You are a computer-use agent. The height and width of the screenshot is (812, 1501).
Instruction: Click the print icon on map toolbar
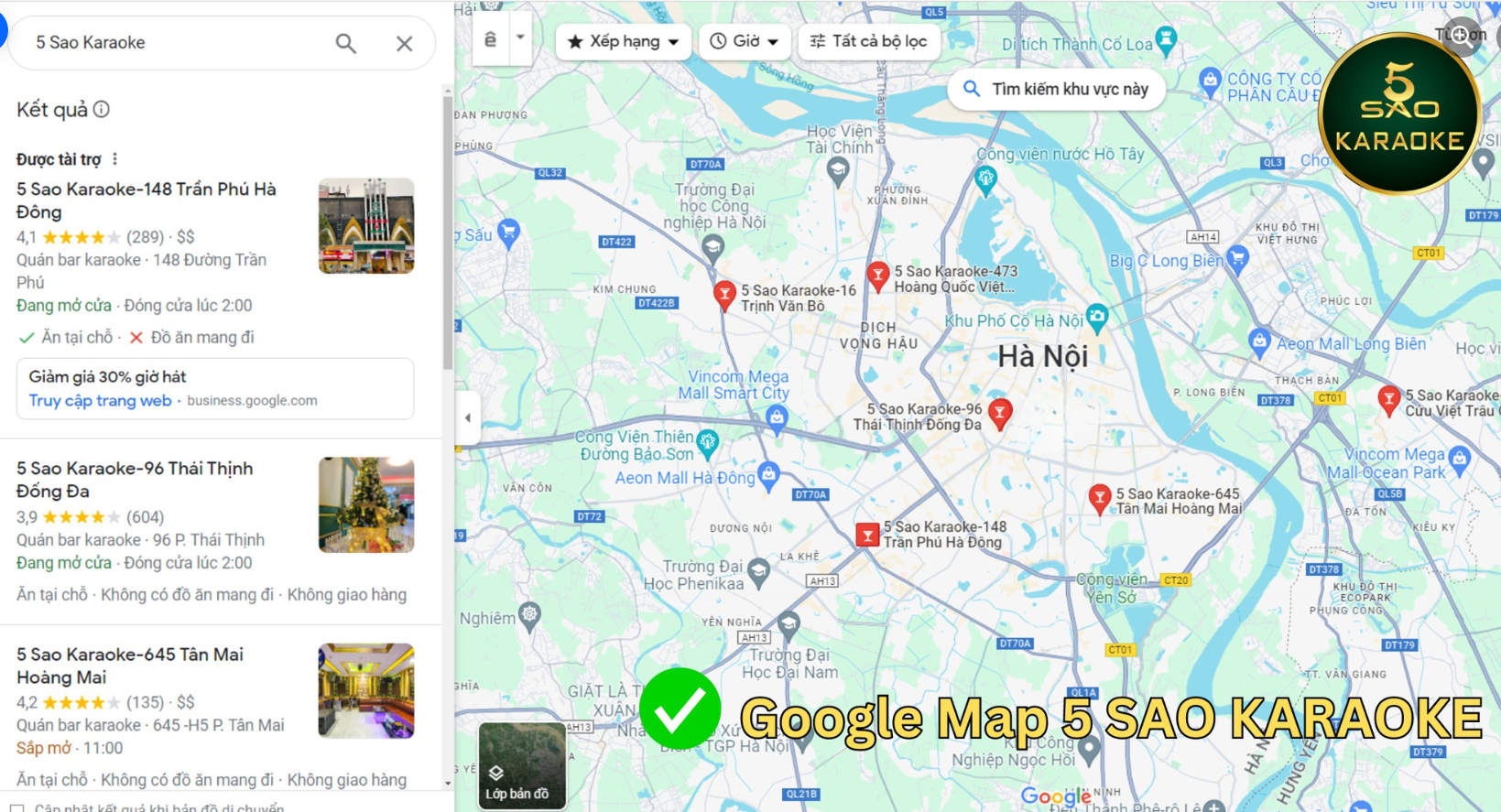point(491,39)
